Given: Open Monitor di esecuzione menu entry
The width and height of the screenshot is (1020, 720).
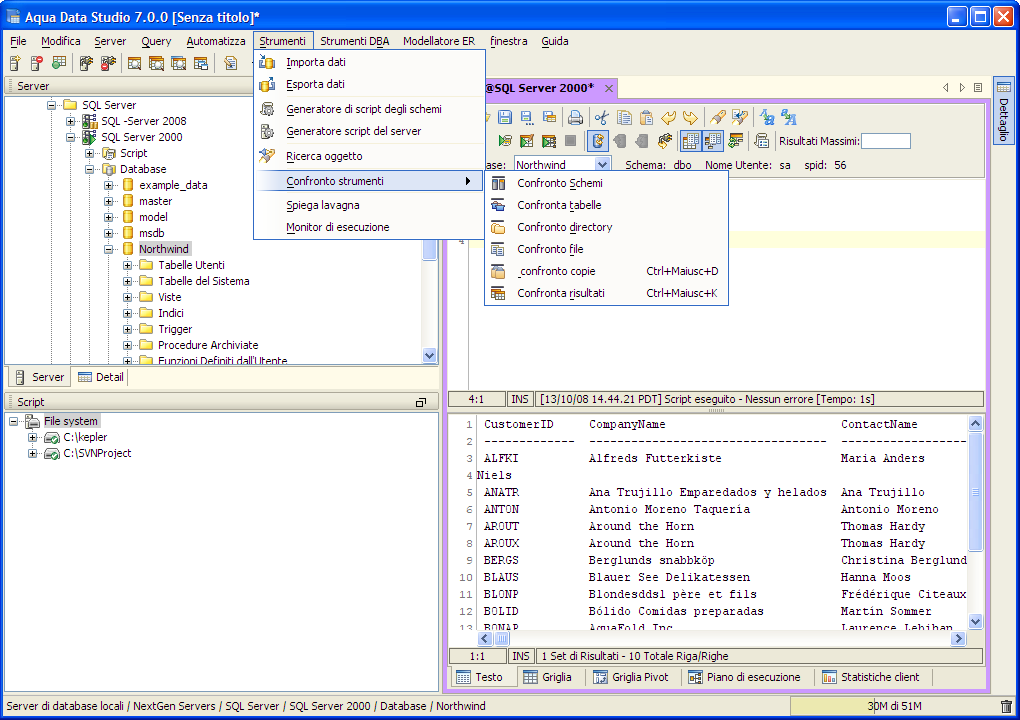Looking at the screenshot, I should coord(369,227).
